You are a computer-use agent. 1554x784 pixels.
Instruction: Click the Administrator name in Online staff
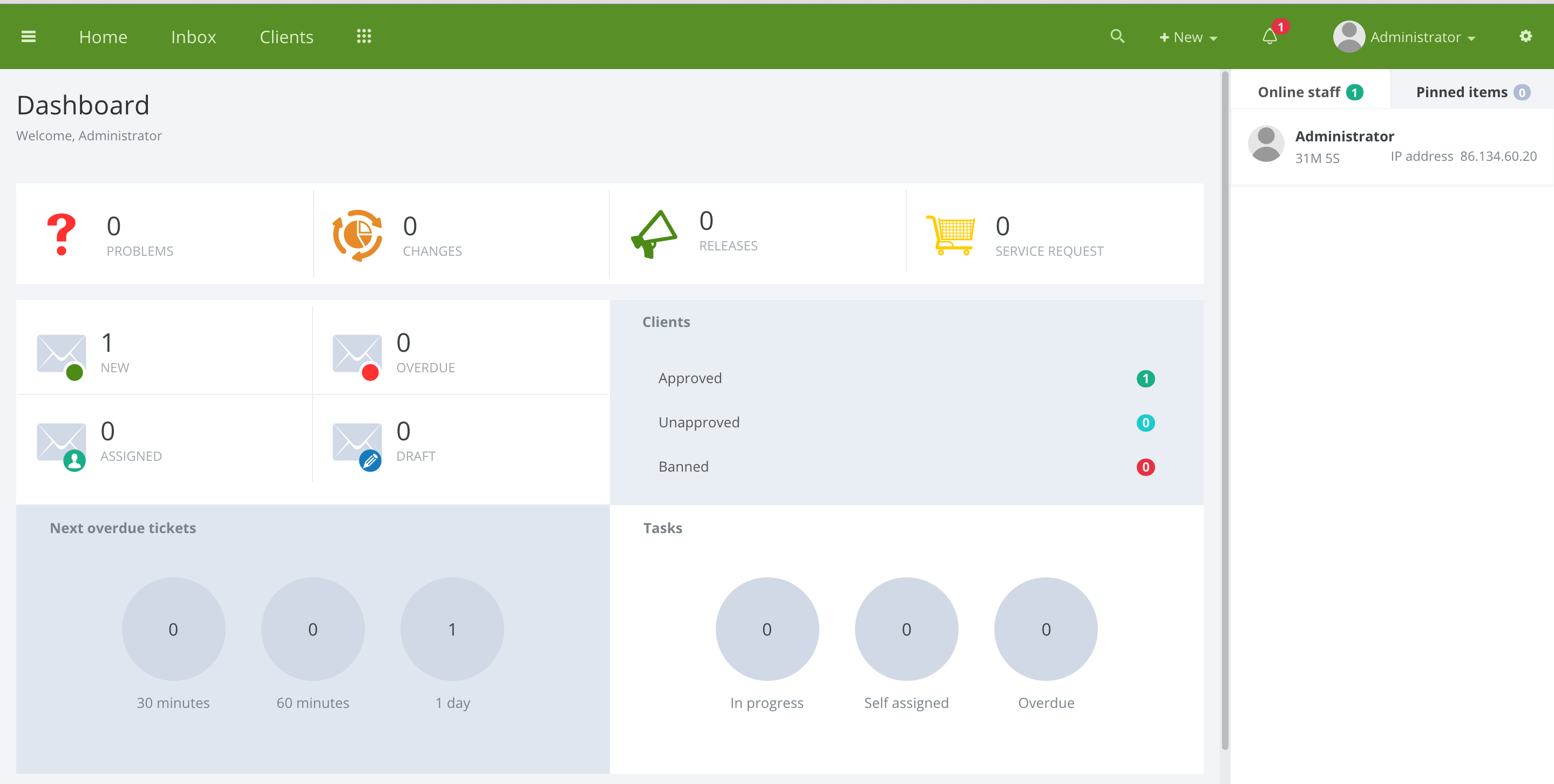click(1345, 137)
